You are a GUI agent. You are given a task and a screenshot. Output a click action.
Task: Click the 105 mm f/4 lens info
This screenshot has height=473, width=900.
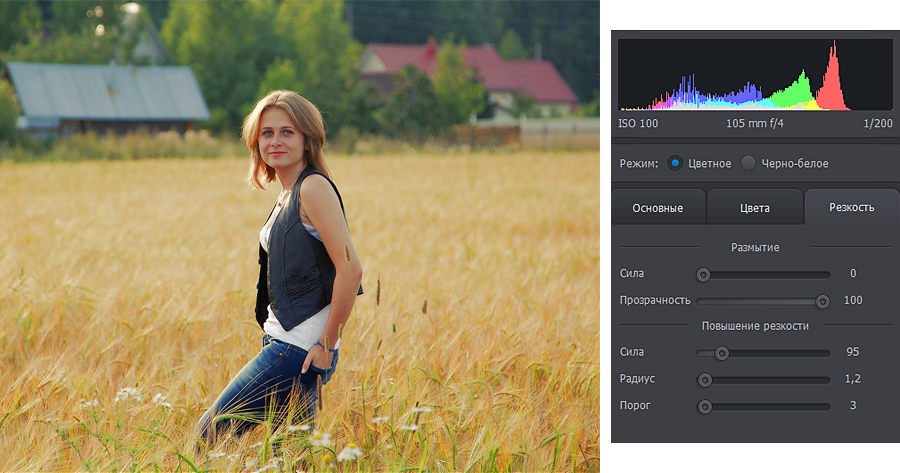click(755, 124)
